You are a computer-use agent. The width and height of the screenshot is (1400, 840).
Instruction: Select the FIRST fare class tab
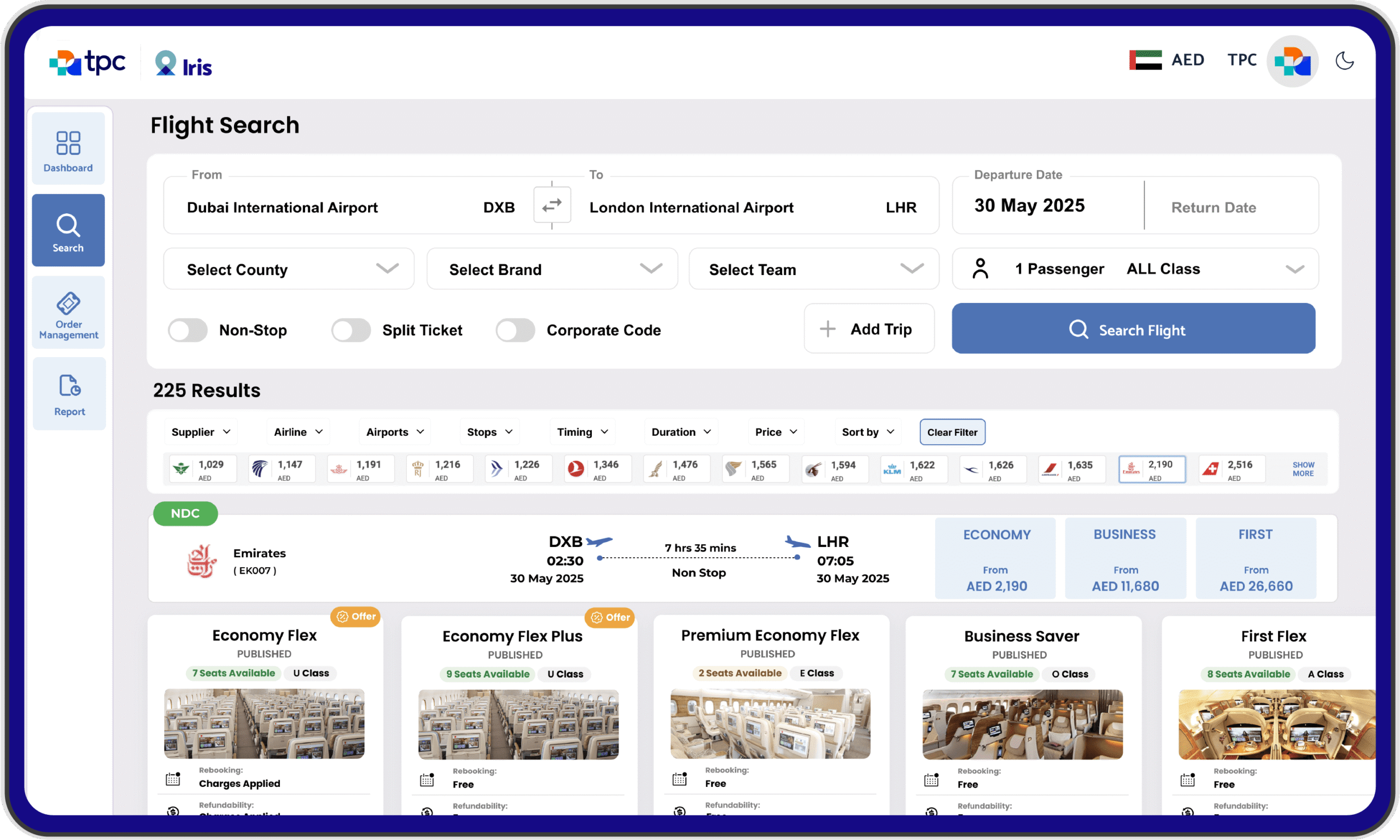click(1255, 558)
